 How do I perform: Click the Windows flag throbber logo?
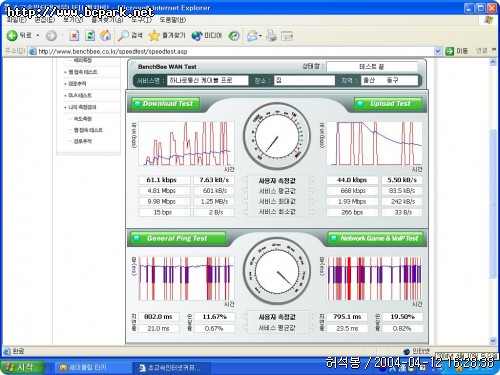pos(489,20)
